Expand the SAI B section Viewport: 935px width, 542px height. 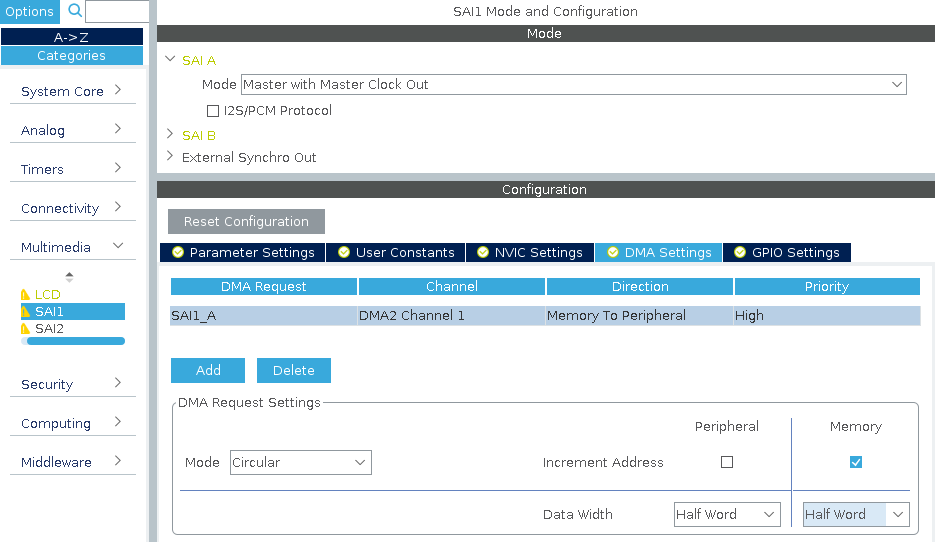click(170, 135)
